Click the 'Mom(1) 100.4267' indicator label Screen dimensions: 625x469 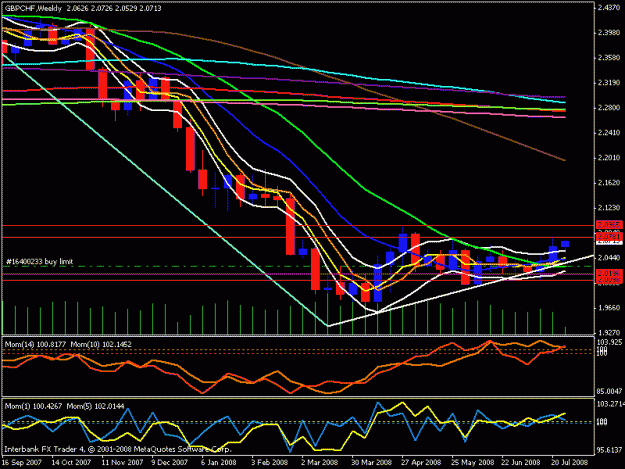pos(33,406)
